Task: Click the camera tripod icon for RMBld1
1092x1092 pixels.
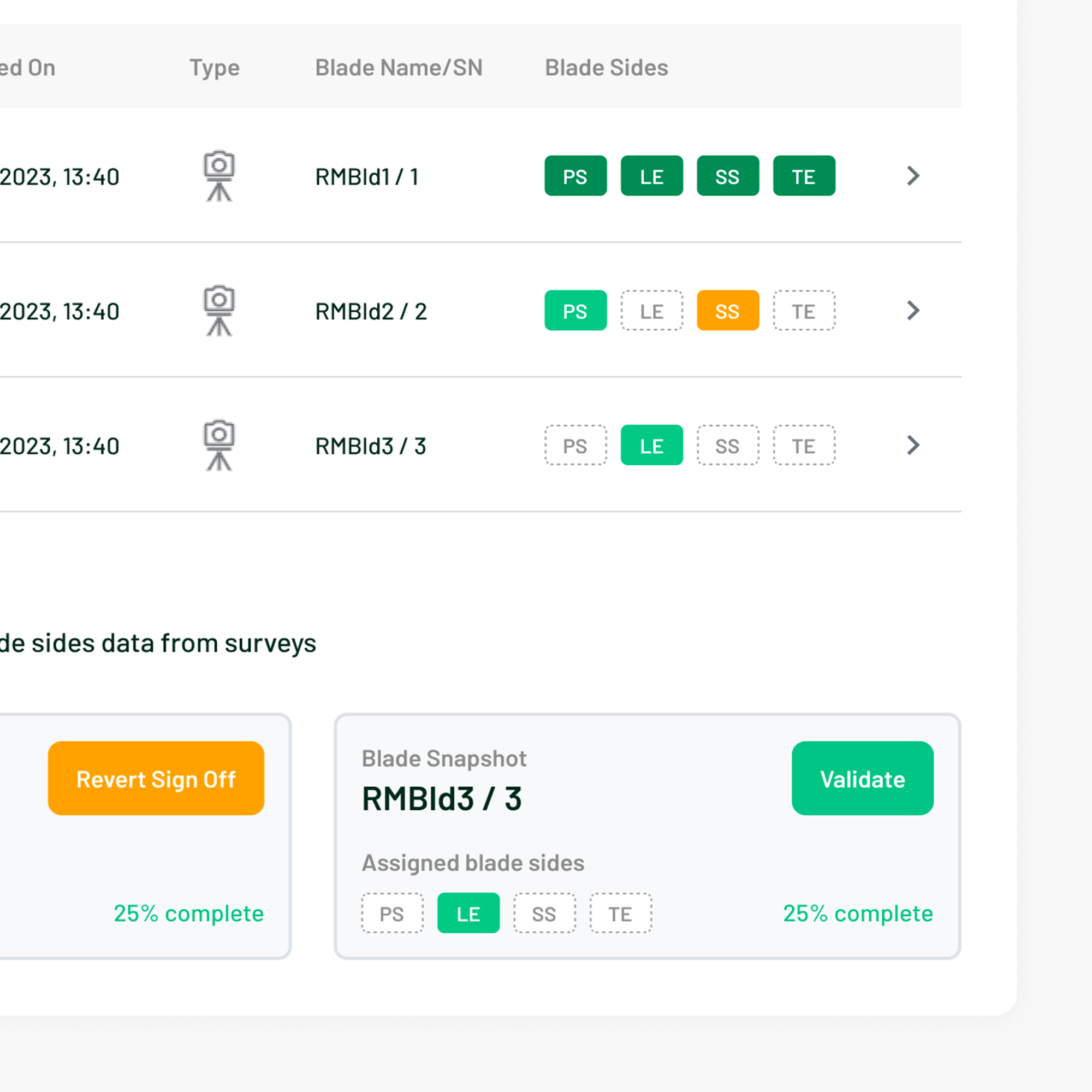Action: (219, 176)
